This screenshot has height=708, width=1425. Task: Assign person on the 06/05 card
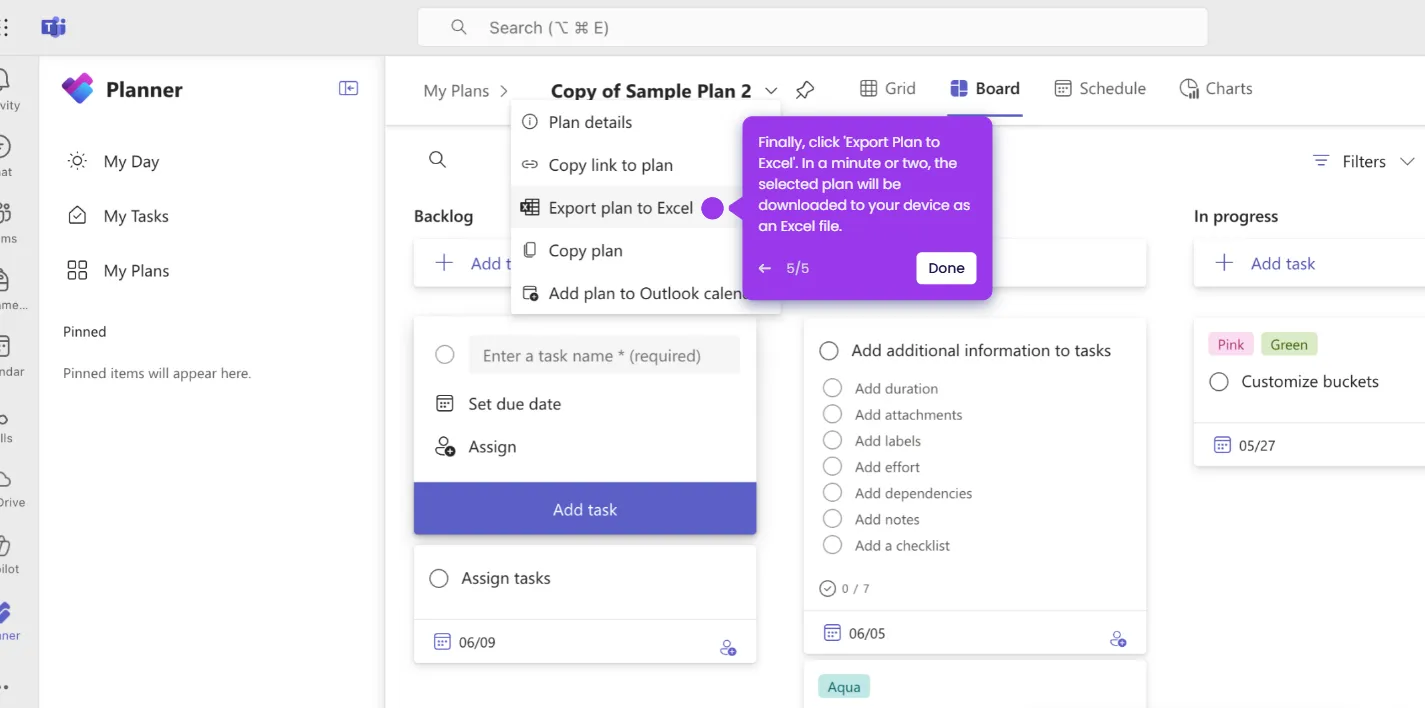(1118, 638)
